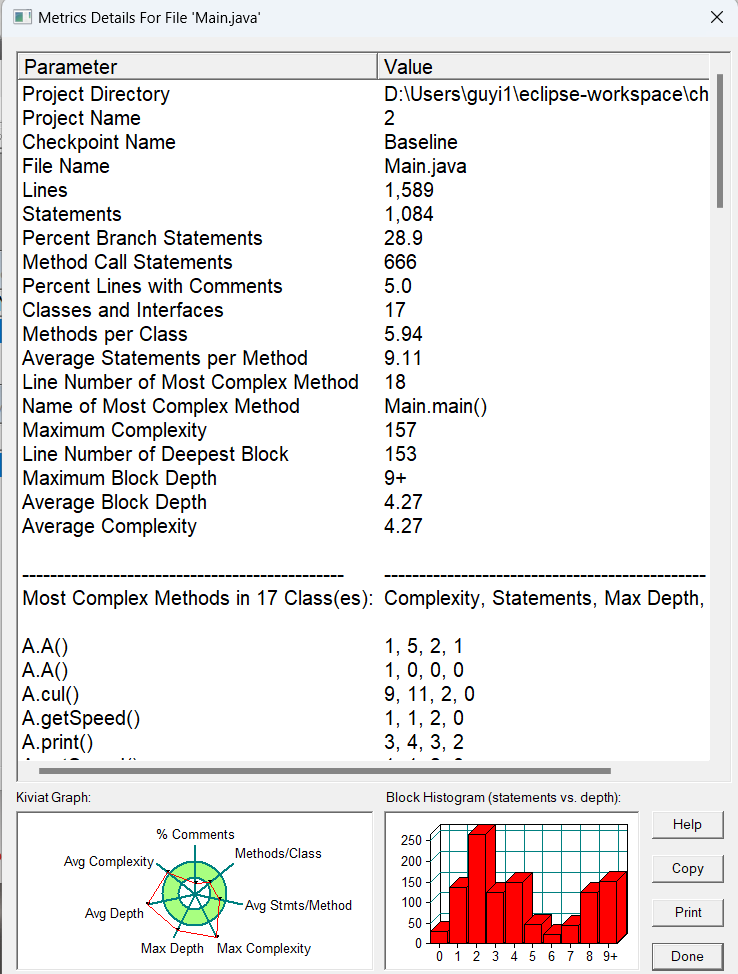Image resolution: width=738 pixels, height=974 pixels.
Task: Click the Parameter column header
Action: pyautogui.click(x=198, y=66)
